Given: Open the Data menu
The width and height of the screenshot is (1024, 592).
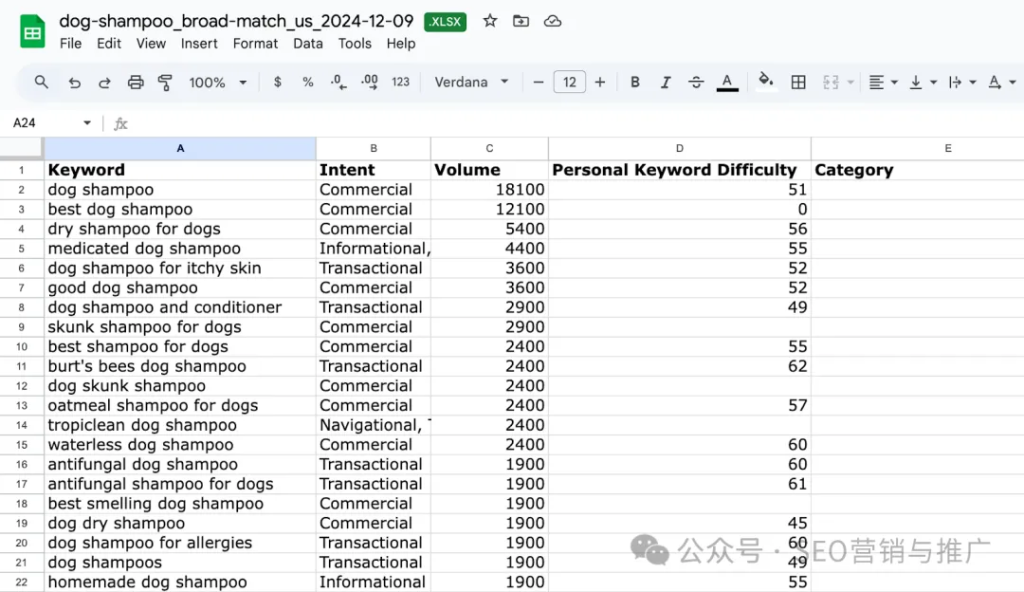Looking at the screenshot, I should pos(308,43).
